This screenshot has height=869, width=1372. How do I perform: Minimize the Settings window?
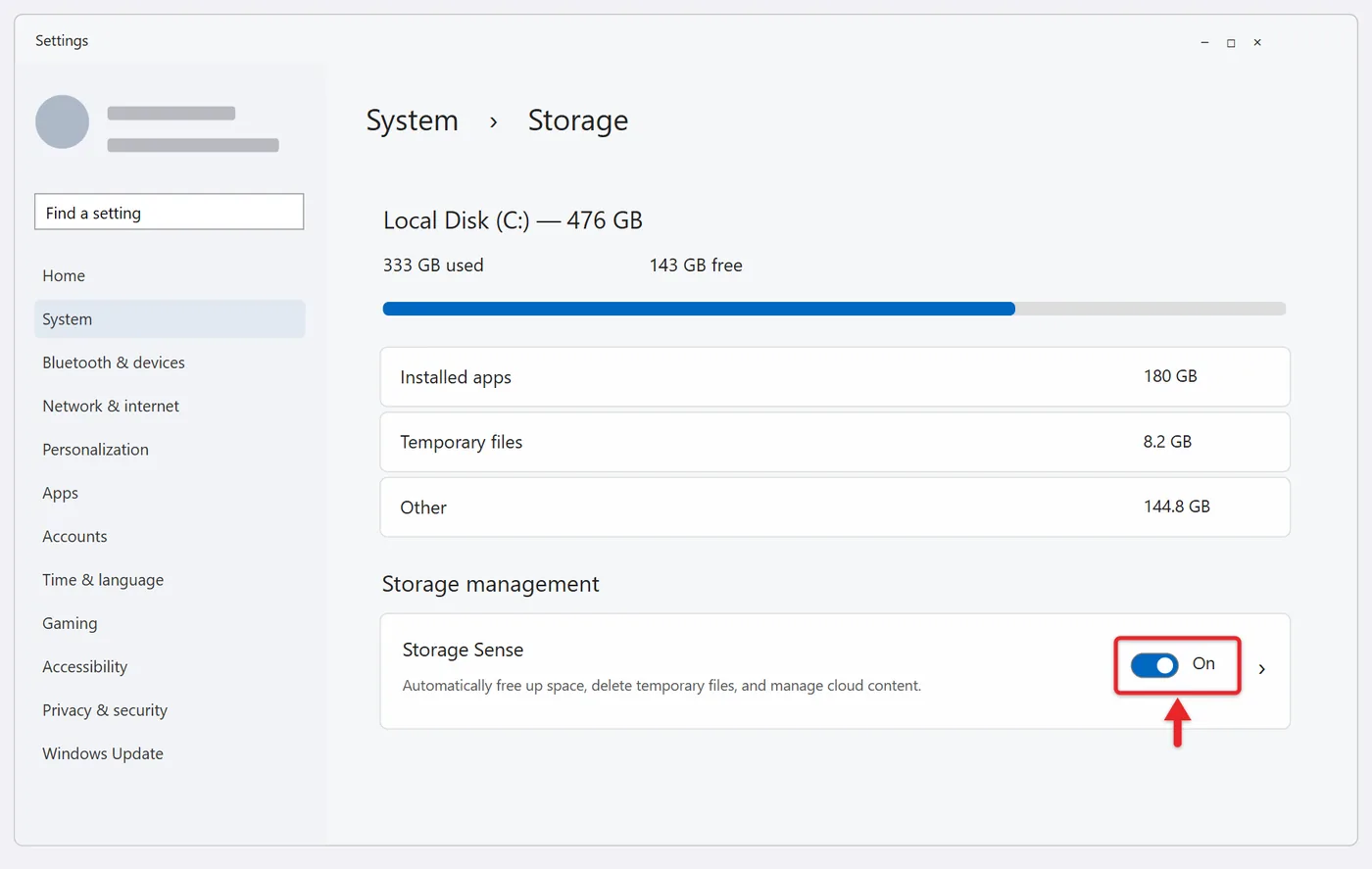1204,43
